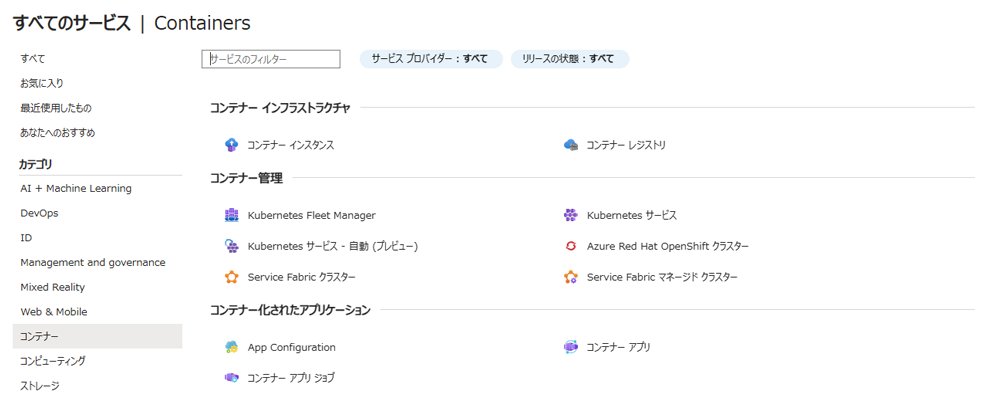Click コンテナー管理 section heading
The height and width of the screenshot is (396, 1000).
pos(246,178)
